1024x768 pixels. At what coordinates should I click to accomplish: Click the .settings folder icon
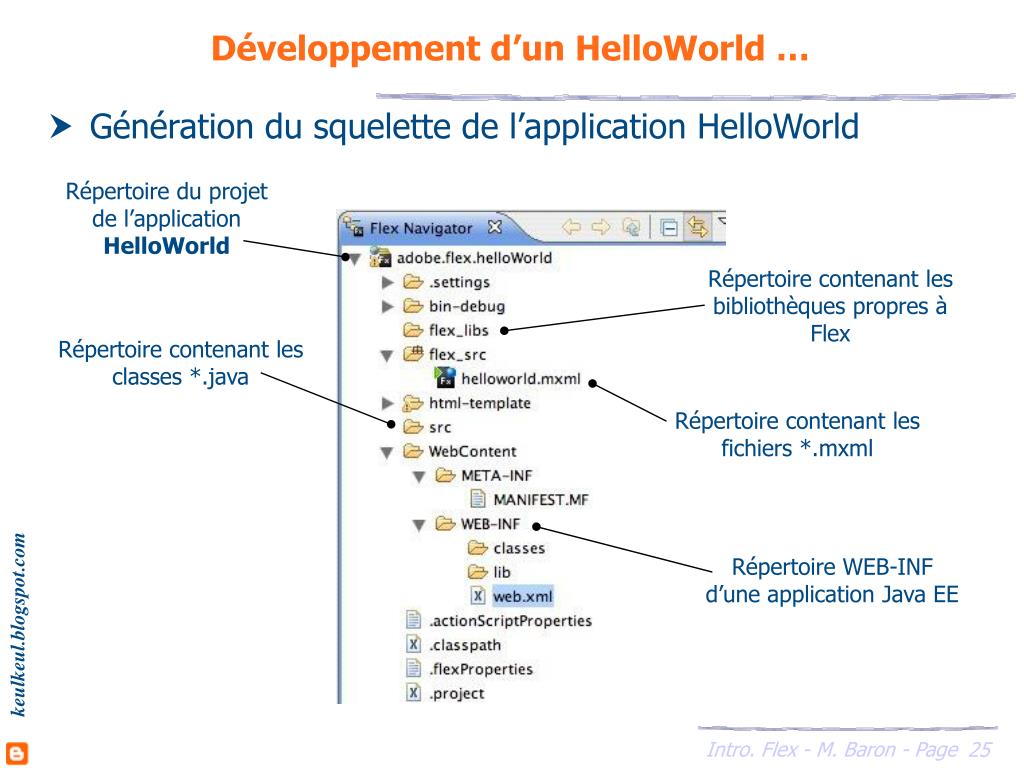pyautogui.click(x=413, y=281)
